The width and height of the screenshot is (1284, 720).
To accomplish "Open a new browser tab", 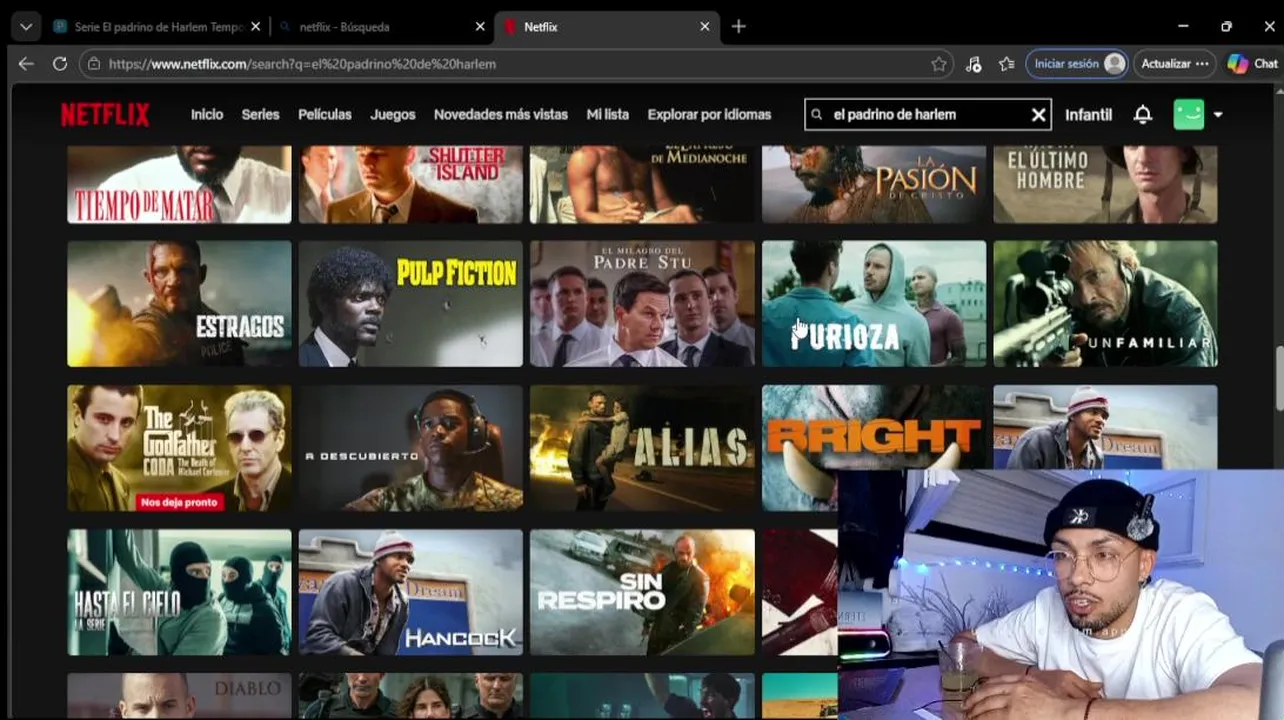I will 738,27.
